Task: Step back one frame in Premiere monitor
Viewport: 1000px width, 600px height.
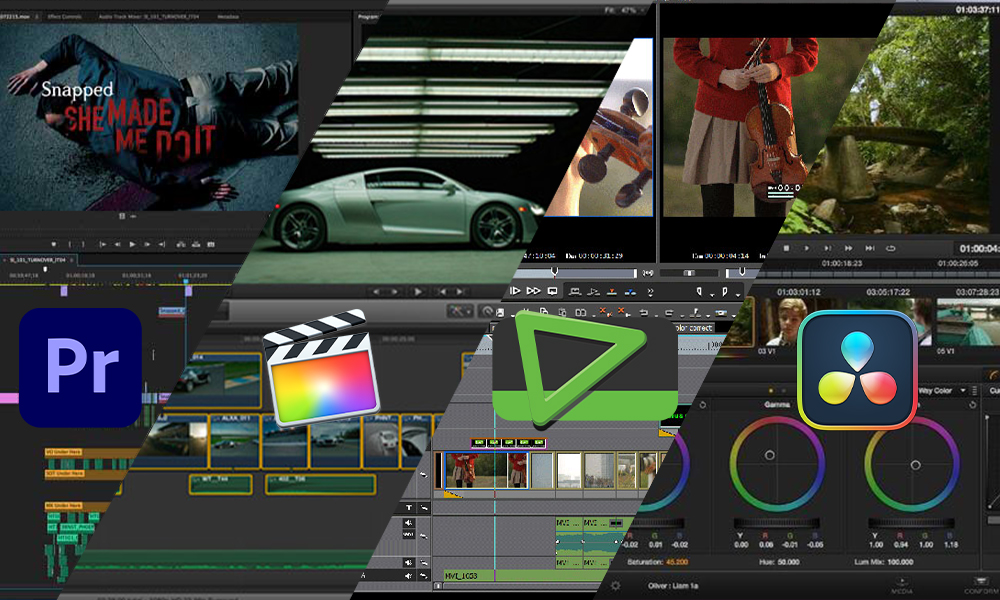Action: [x=117, y=244]
